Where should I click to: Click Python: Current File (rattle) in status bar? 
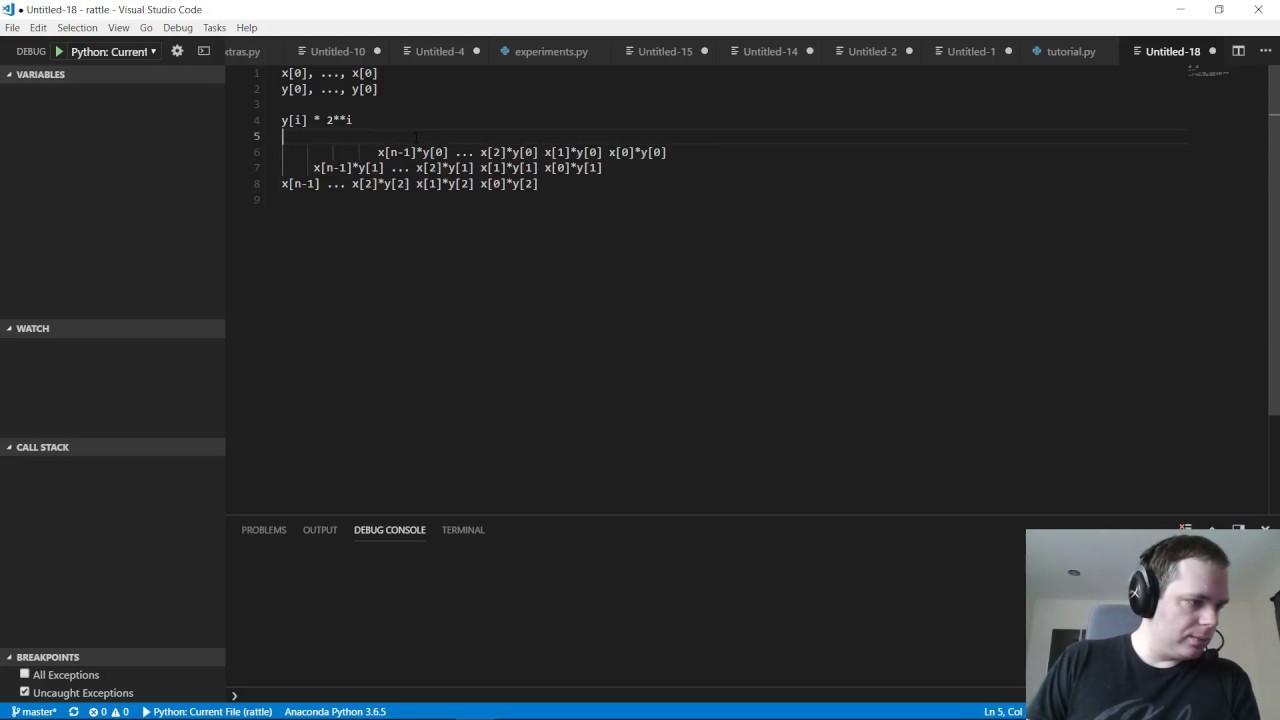tap(207, 712)
